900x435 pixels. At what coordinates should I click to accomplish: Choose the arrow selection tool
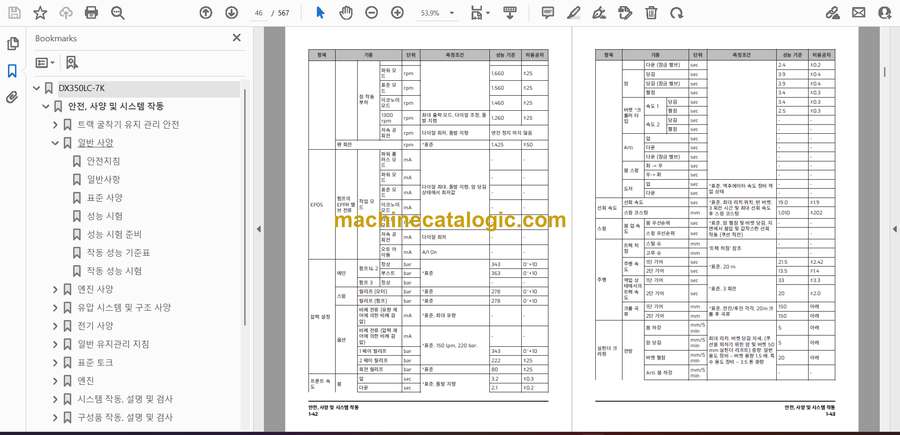pos(320,13)
